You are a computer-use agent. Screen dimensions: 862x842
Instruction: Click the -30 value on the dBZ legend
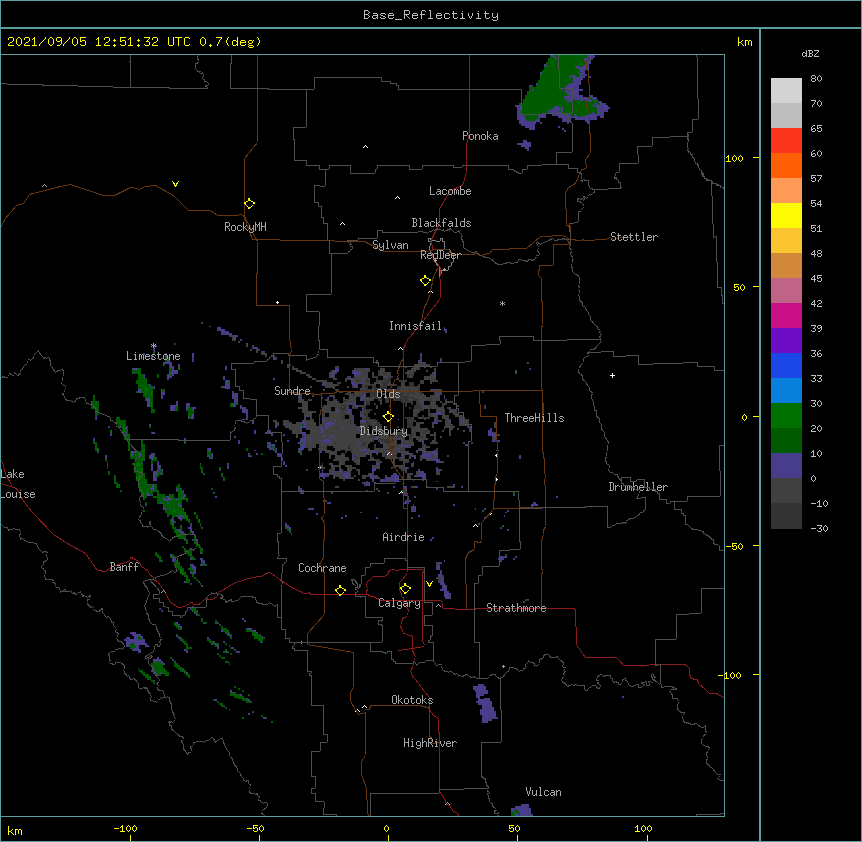(819, 528)
